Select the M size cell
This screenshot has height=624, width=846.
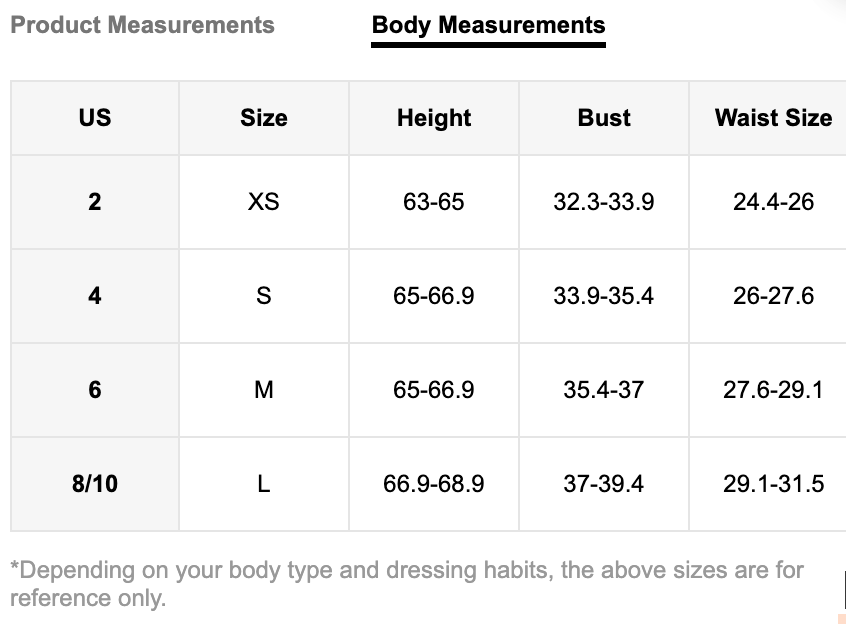point(264,390)
